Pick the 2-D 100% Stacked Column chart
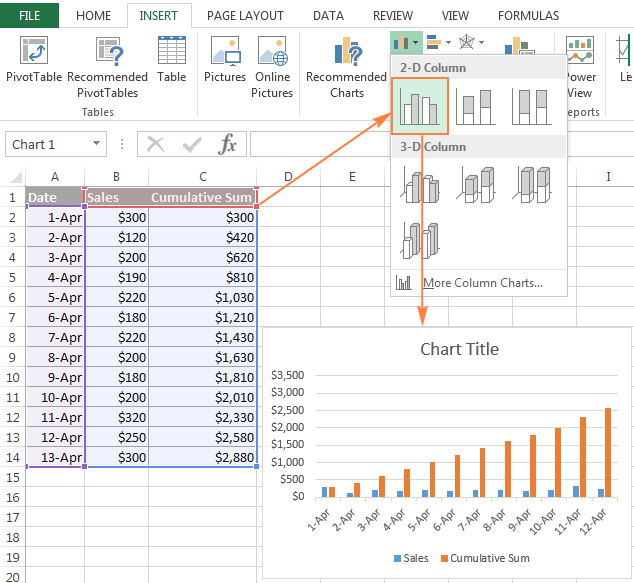The width and height of the screenshot is (634, 583). (530, 106)
